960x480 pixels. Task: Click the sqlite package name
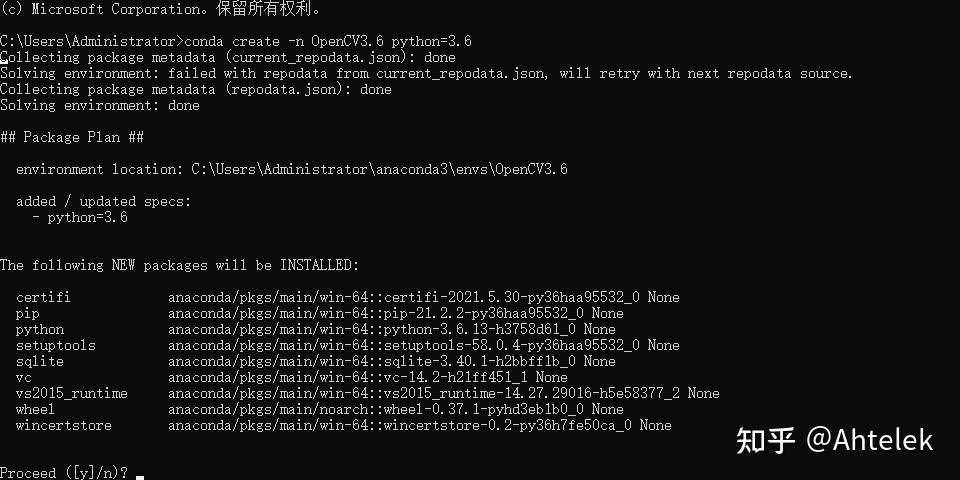coord(40,361)
